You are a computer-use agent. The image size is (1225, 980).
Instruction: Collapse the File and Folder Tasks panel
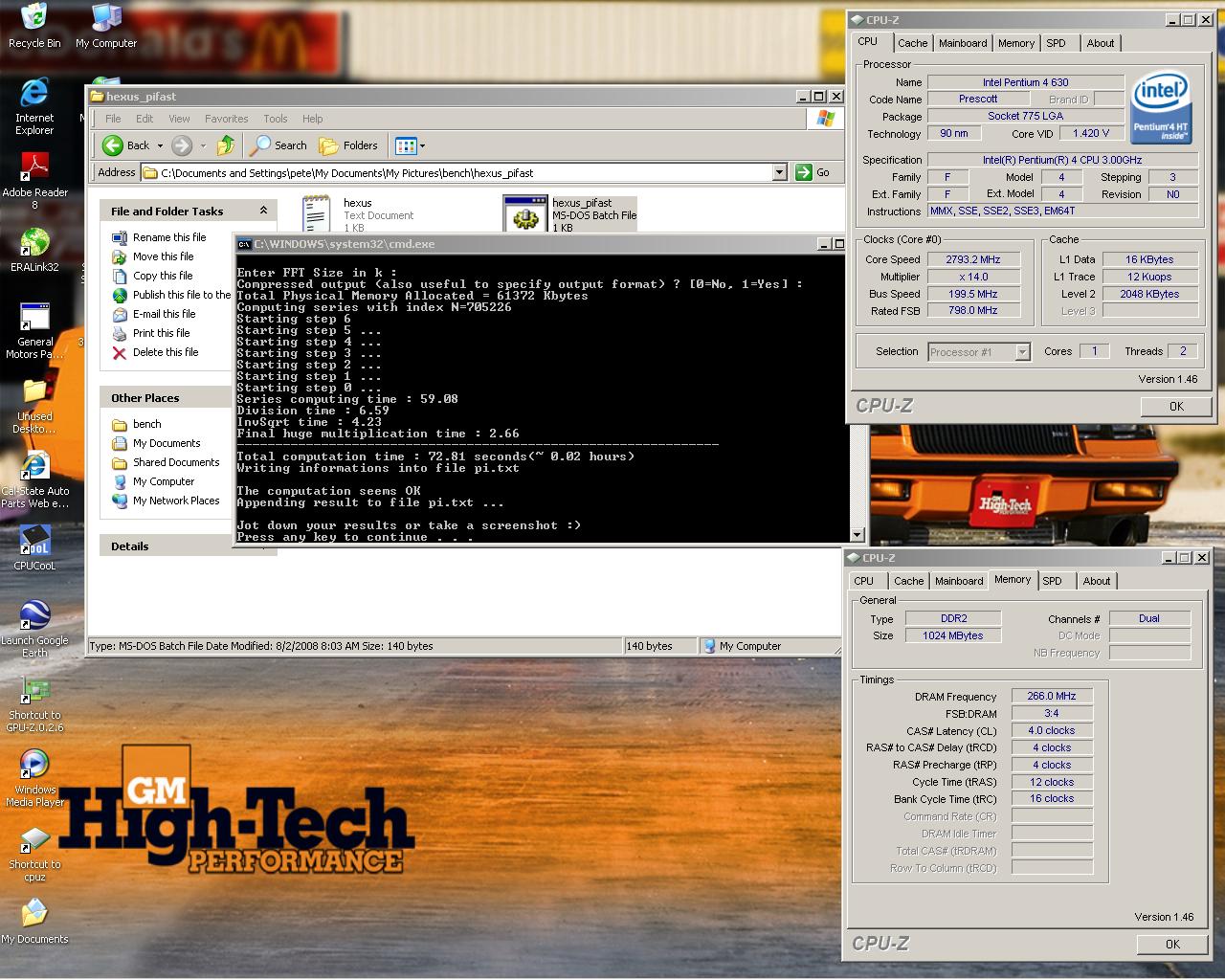[x=263, y=211]
